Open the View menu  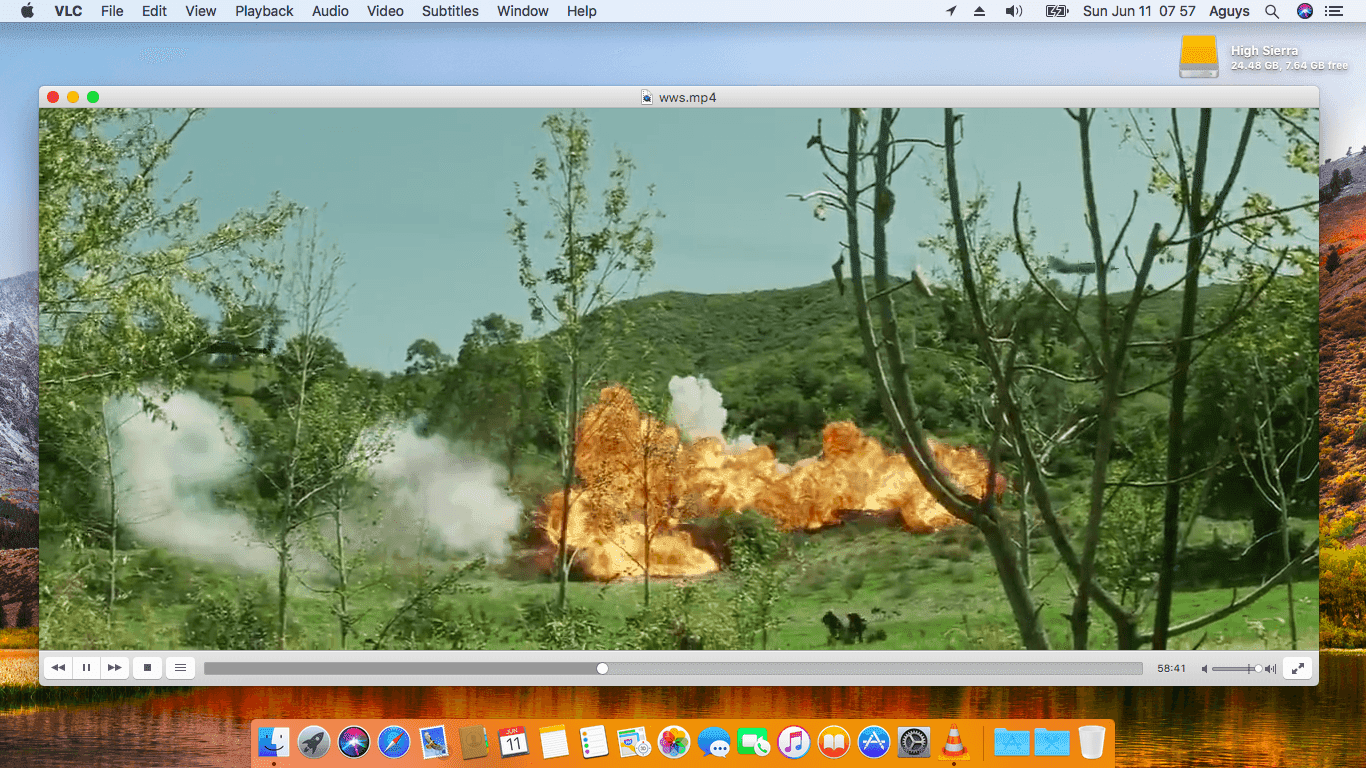(201, 11)
